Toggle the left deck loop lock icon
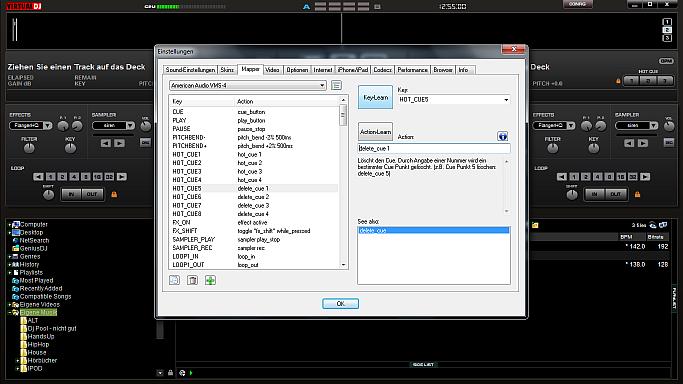 point(114,194)
